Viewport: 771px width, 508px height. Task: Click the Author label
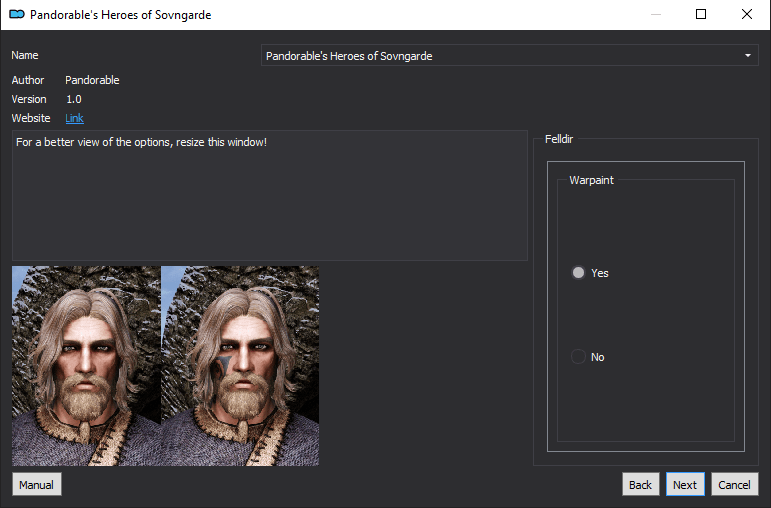point(28,80)
